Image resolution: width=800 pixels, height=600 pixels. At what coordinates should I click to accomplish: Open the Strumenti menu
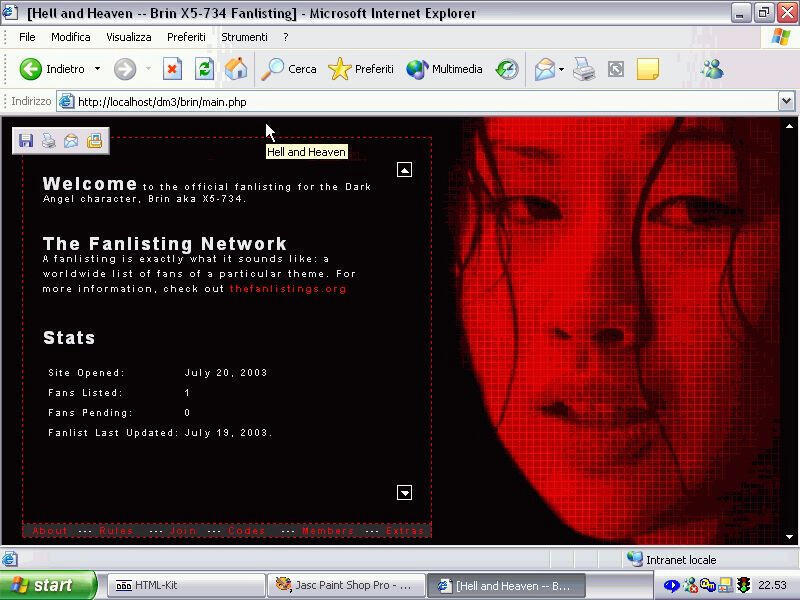[x=244, y=37]
